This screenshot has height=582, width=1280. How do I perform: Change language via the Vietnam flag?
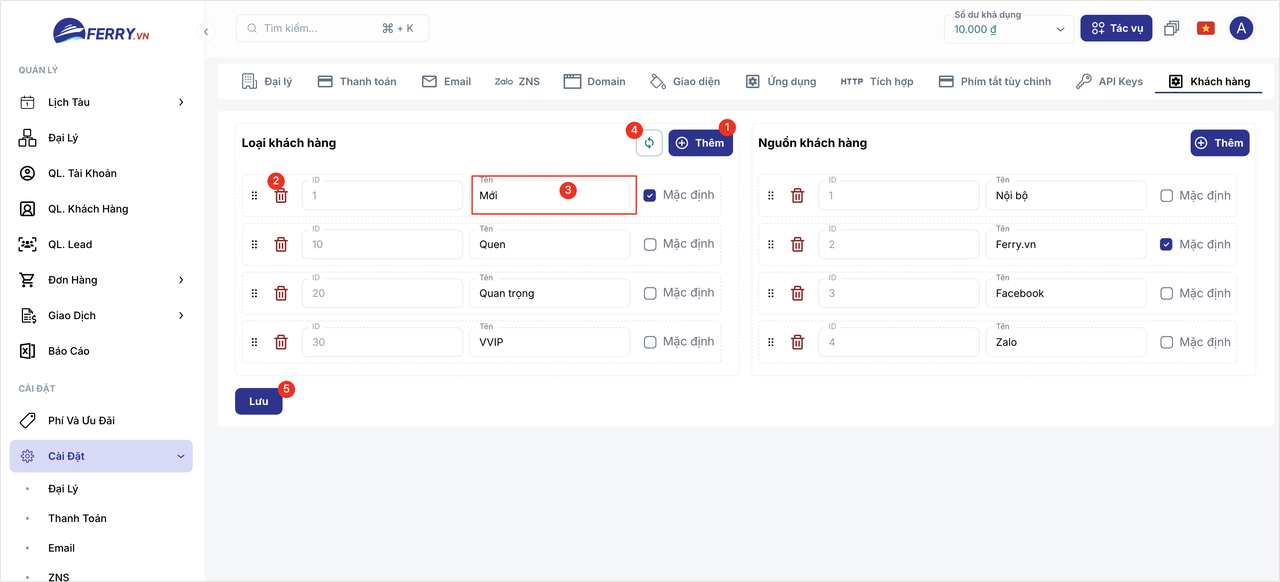click(1206, 28)
